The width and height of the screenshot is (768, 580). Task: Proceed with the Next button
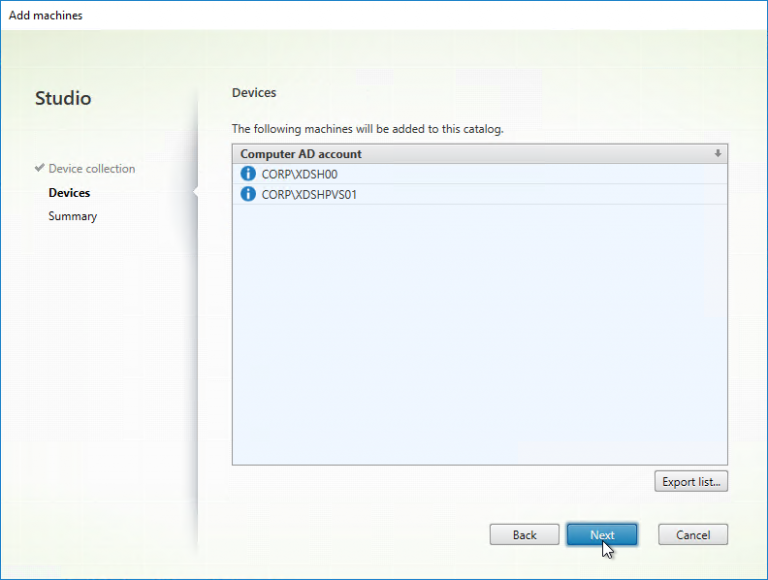602,534
